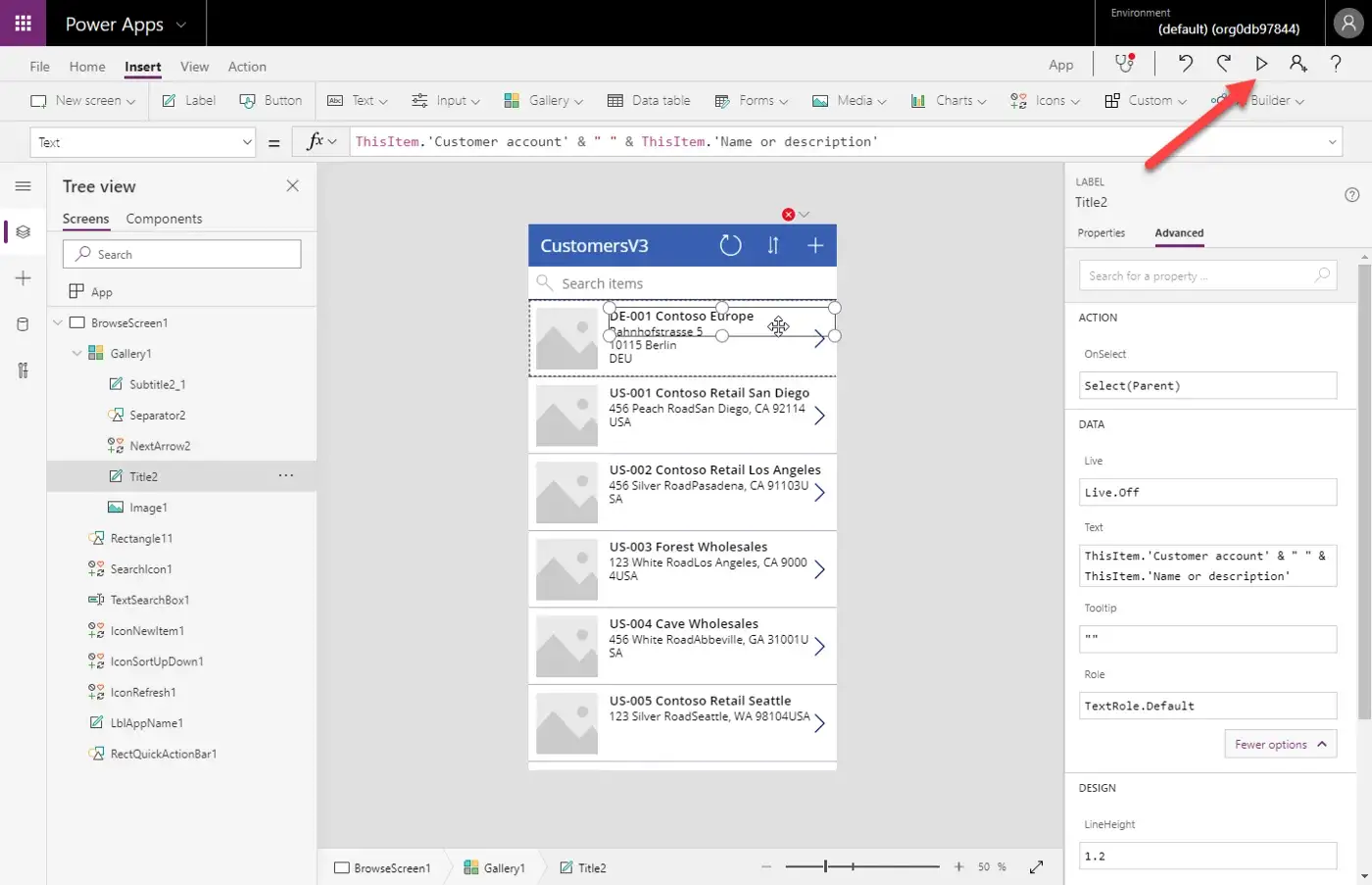
Task: Preview the app with Play icon
Action: tap(1261, 64)
